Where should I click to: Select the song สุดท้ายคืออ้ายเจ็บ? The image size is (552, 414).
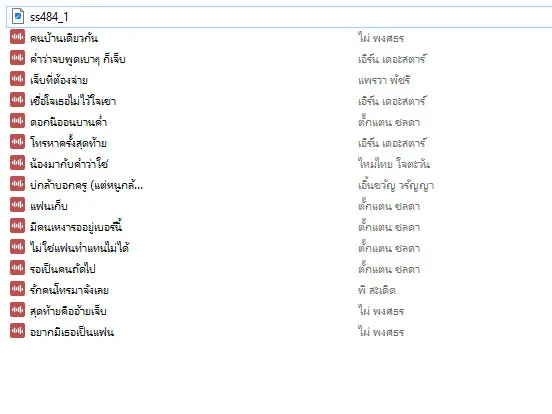click(x=68, y=311)
